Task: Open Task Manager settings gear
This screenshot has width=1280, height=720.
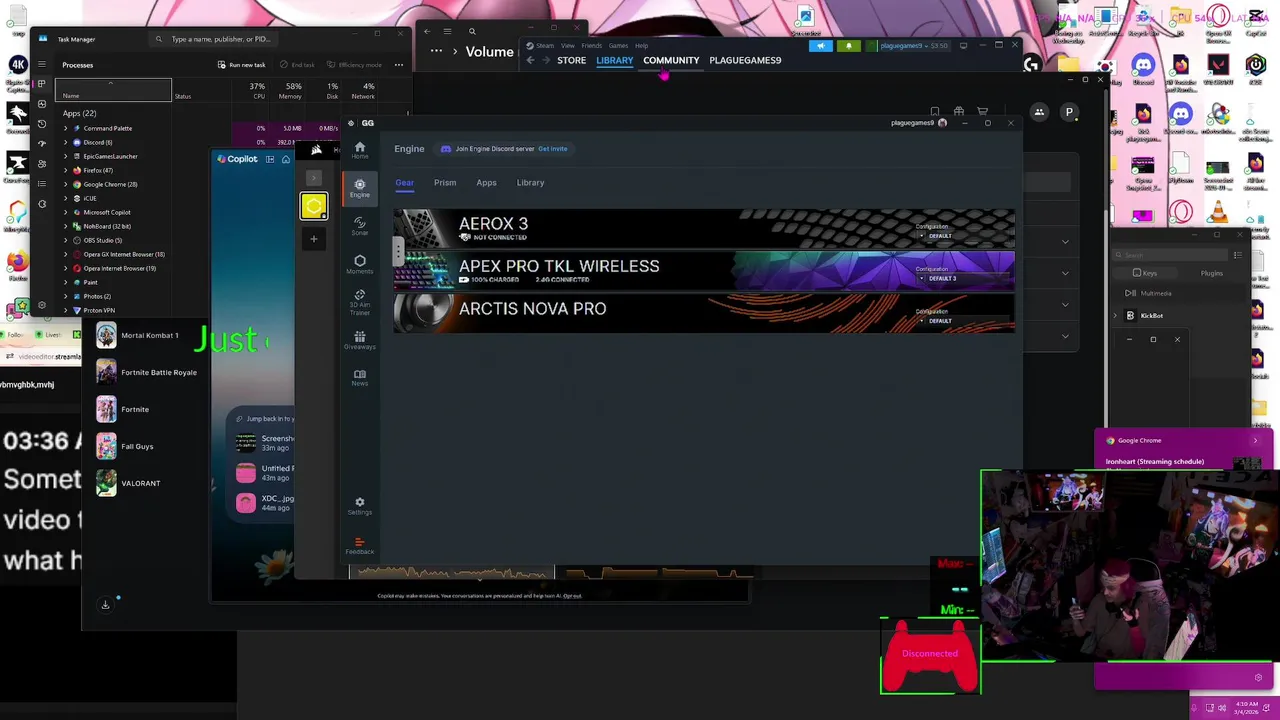Action: pyautogui.click(x=41, y=305)
